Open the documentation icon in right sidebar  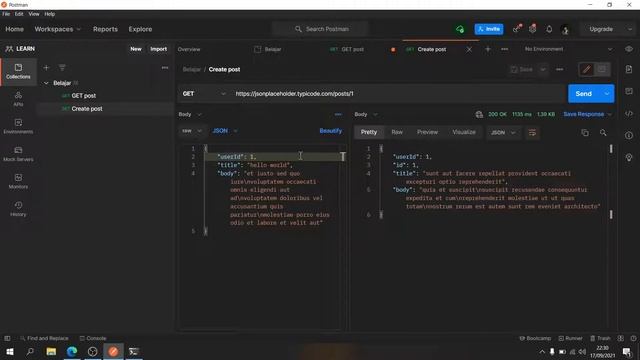[x=629, y=69]
